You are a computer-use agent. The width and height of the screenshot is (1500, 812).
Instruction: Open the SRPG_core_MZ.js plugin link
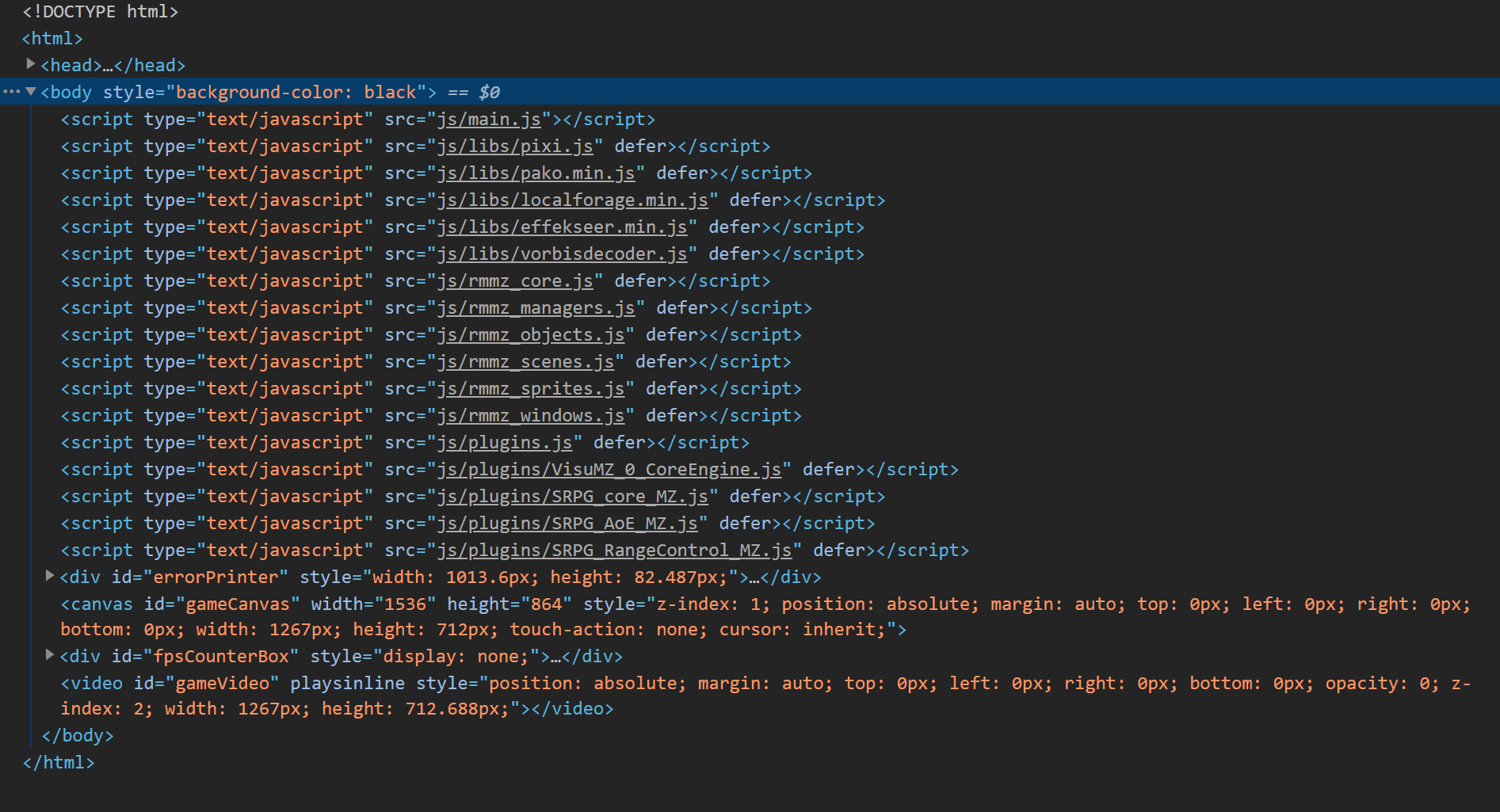[x=573, y=497]
